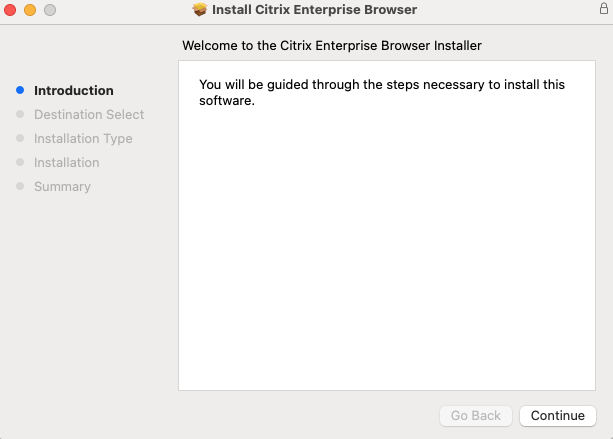
Task: Close the installer window with the red button
Action: (11, 10)
